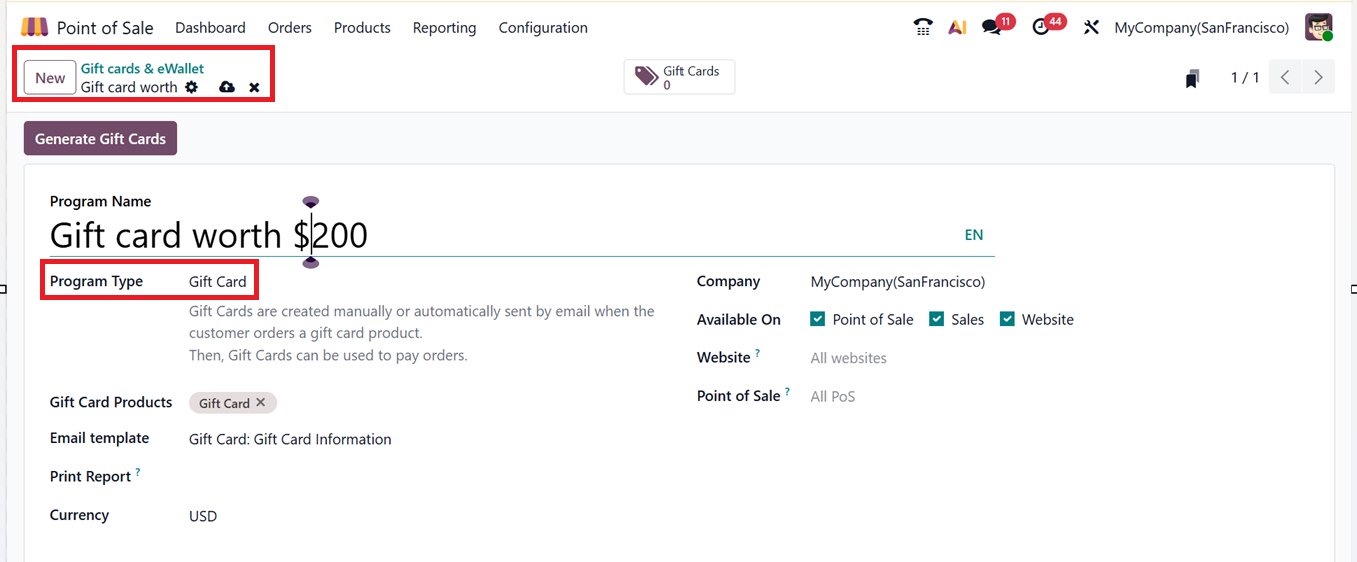Open the Email template dropdown field
The width and height of the screenshot is (1357, 562).
point(290,439)
